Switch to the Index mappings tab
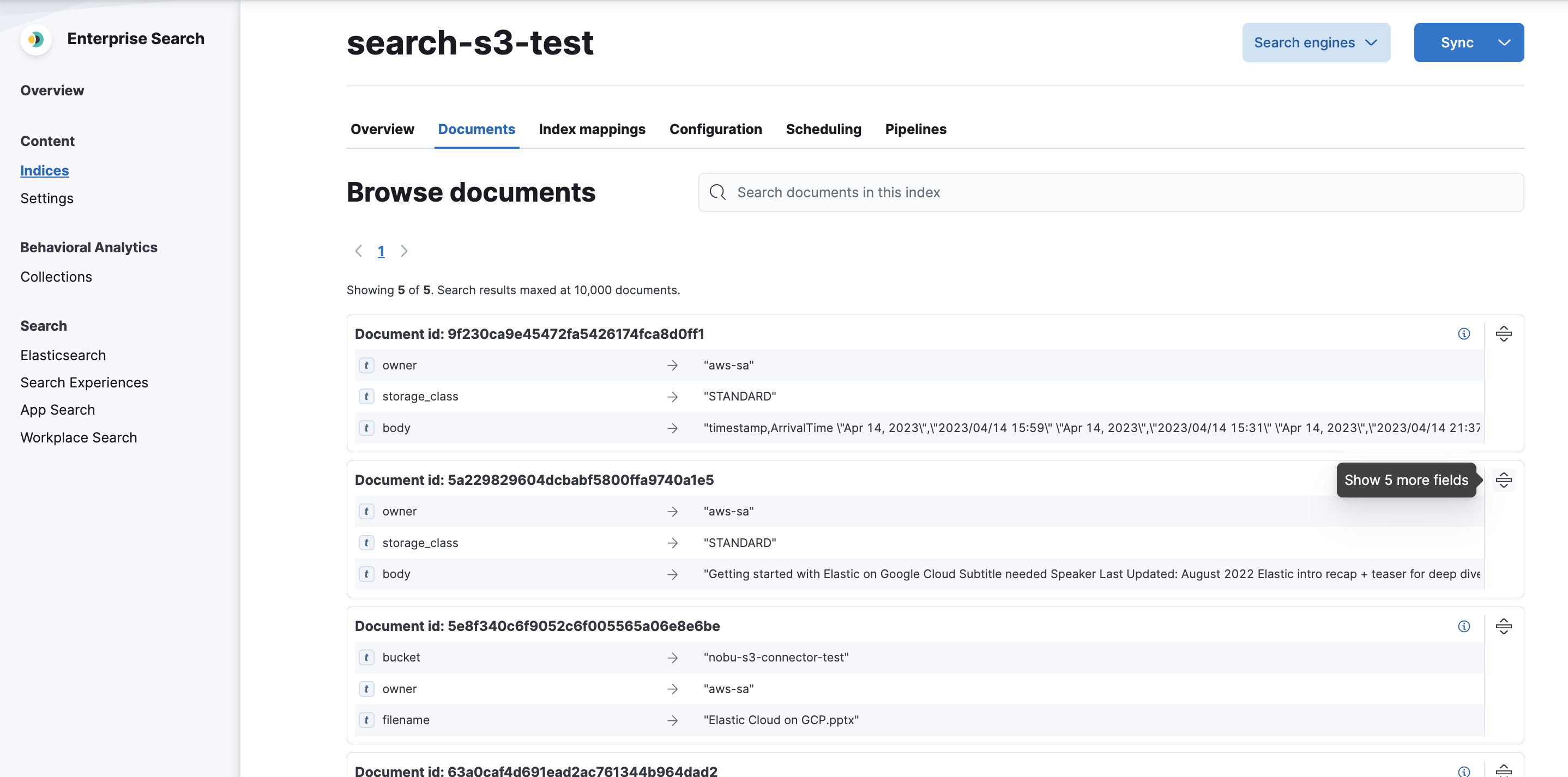This screenshot has width=1568, height=777. pos(591,129)
